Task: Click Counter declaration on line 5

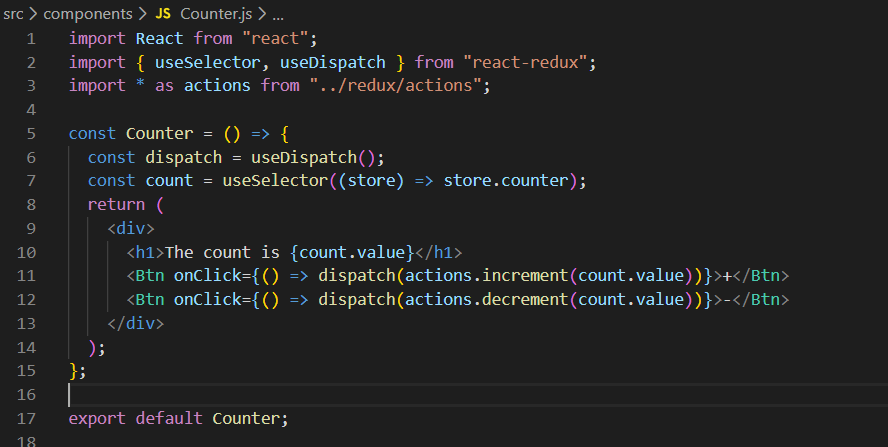Action: [x=159, y=134]
